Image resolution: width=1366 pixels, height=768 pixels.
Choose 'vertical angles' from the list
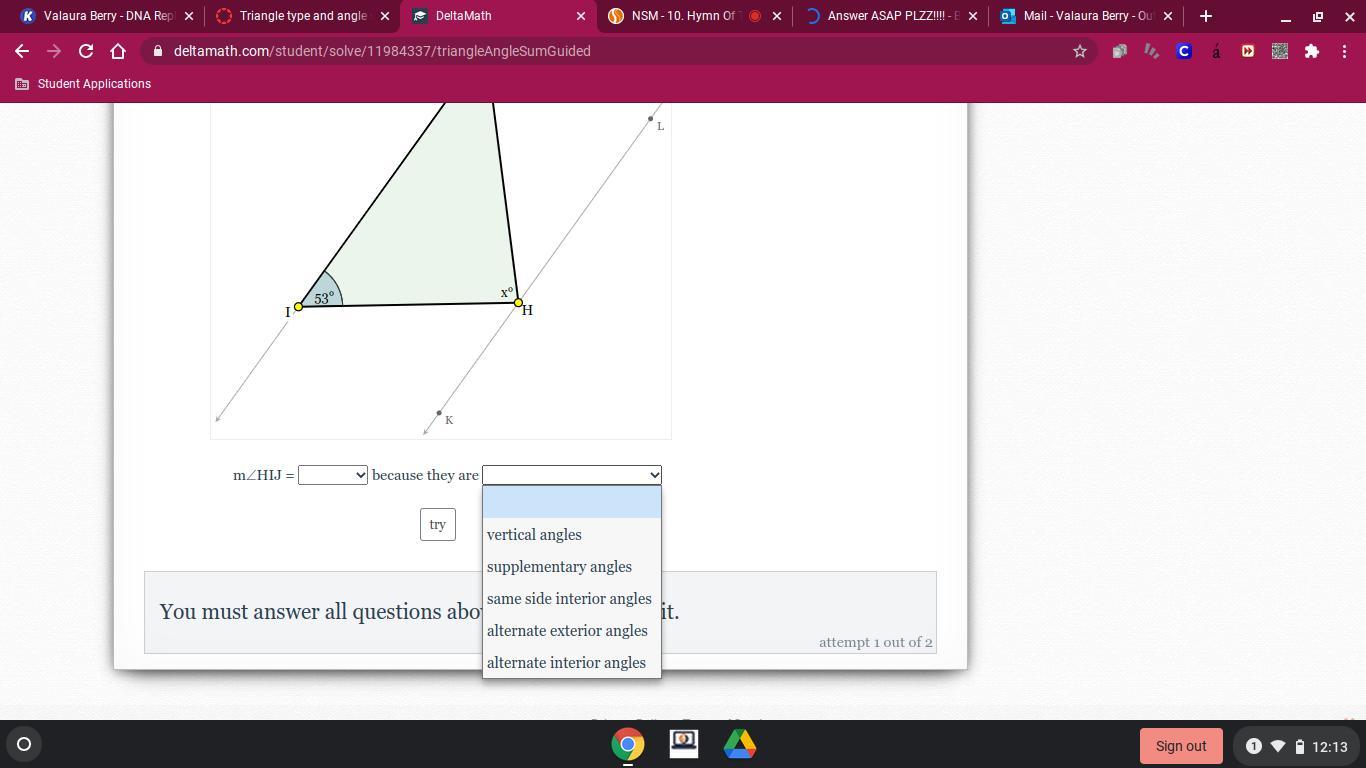(x=534, y=535)
